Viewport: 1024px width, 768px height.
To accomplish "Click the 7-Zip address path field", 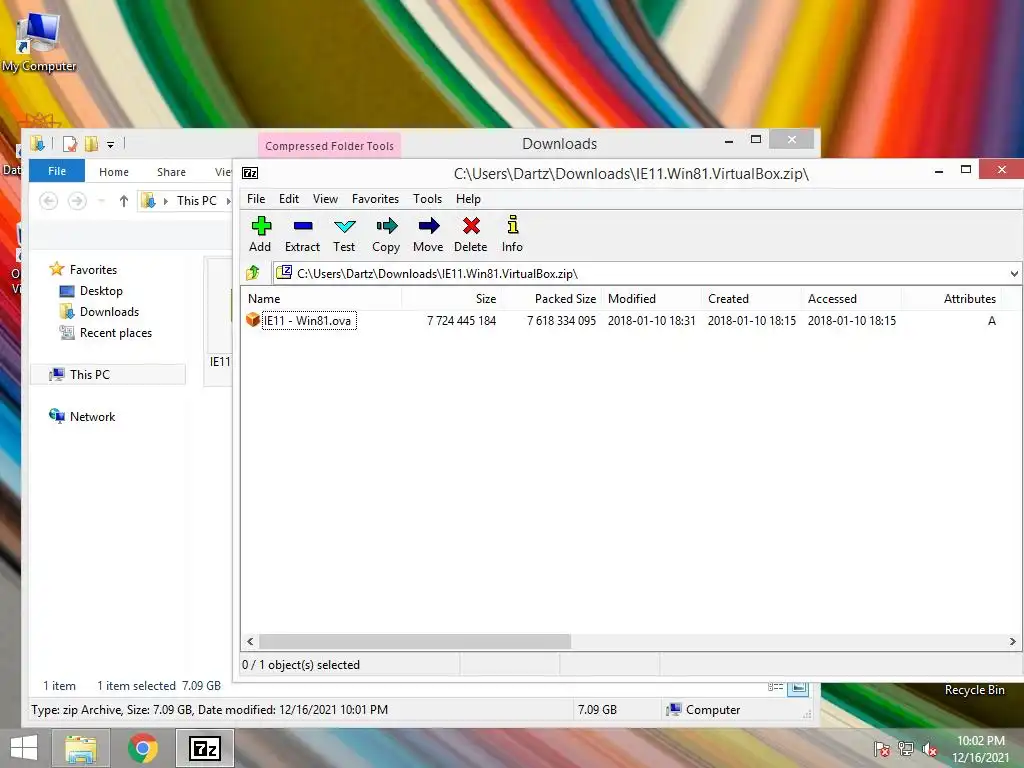I will (x=640, y=274).
